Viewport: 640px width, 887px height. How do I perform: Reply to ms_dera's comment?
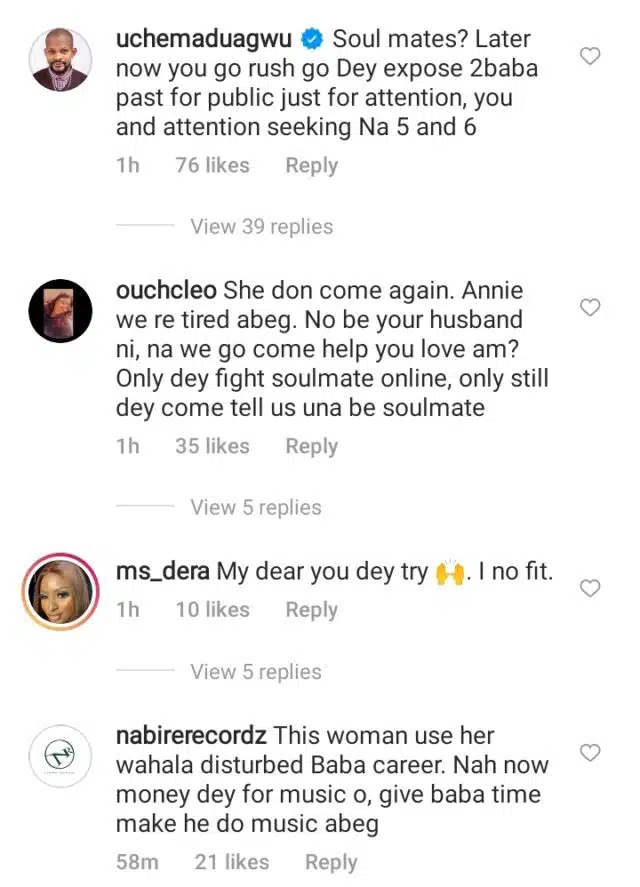click(x=311, y=609)
